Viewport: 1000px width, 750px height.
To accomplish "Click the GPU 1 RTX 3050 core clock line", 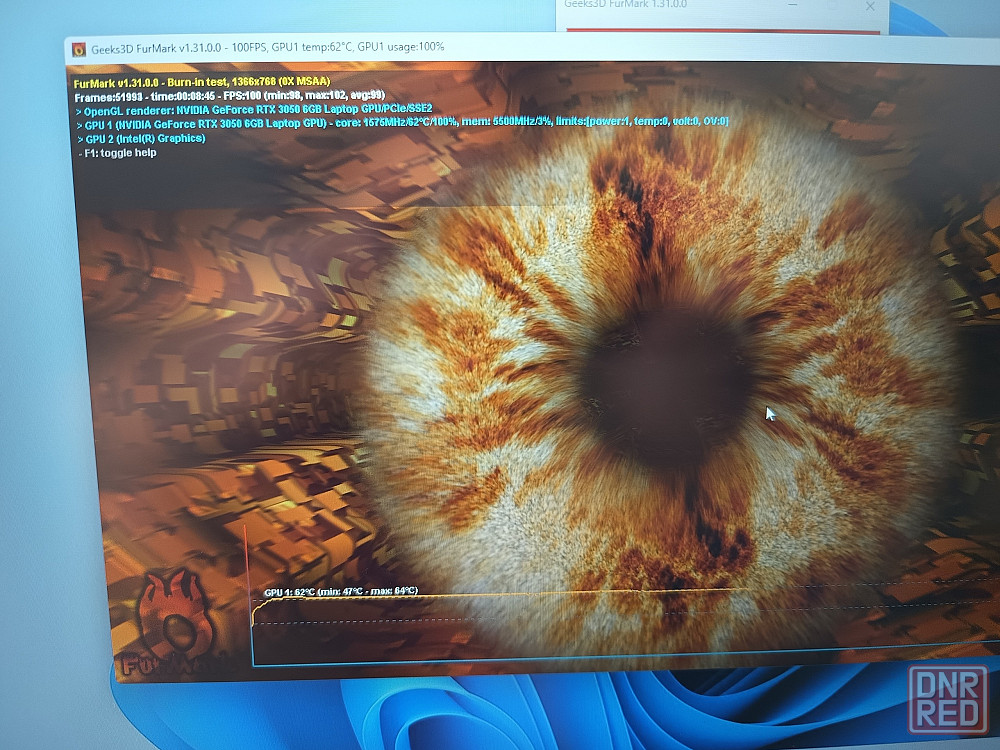I will pyautogui.click(x=400, y=122).
